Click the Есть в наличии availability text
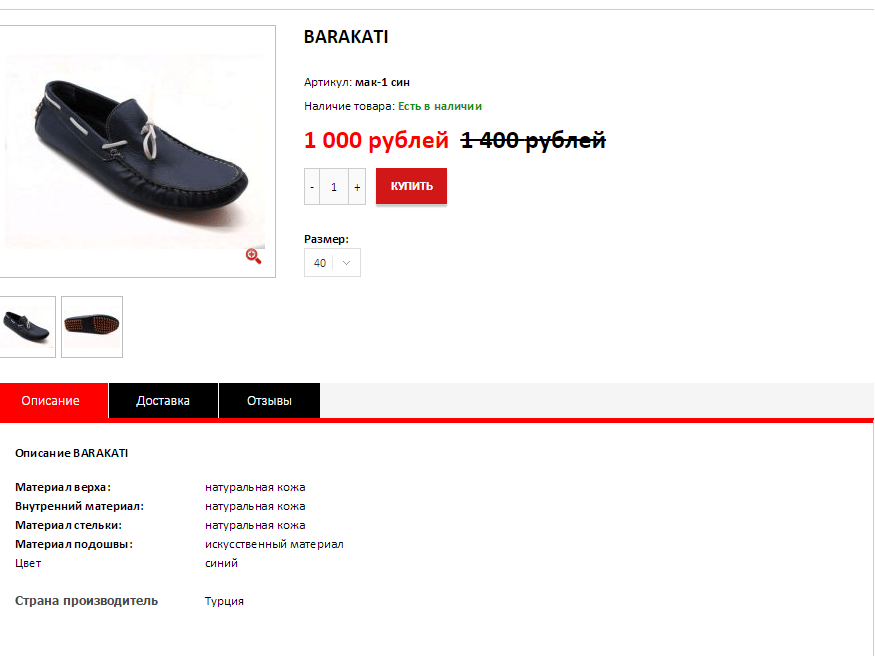The image size is (875, 656). tap(440, 106)
